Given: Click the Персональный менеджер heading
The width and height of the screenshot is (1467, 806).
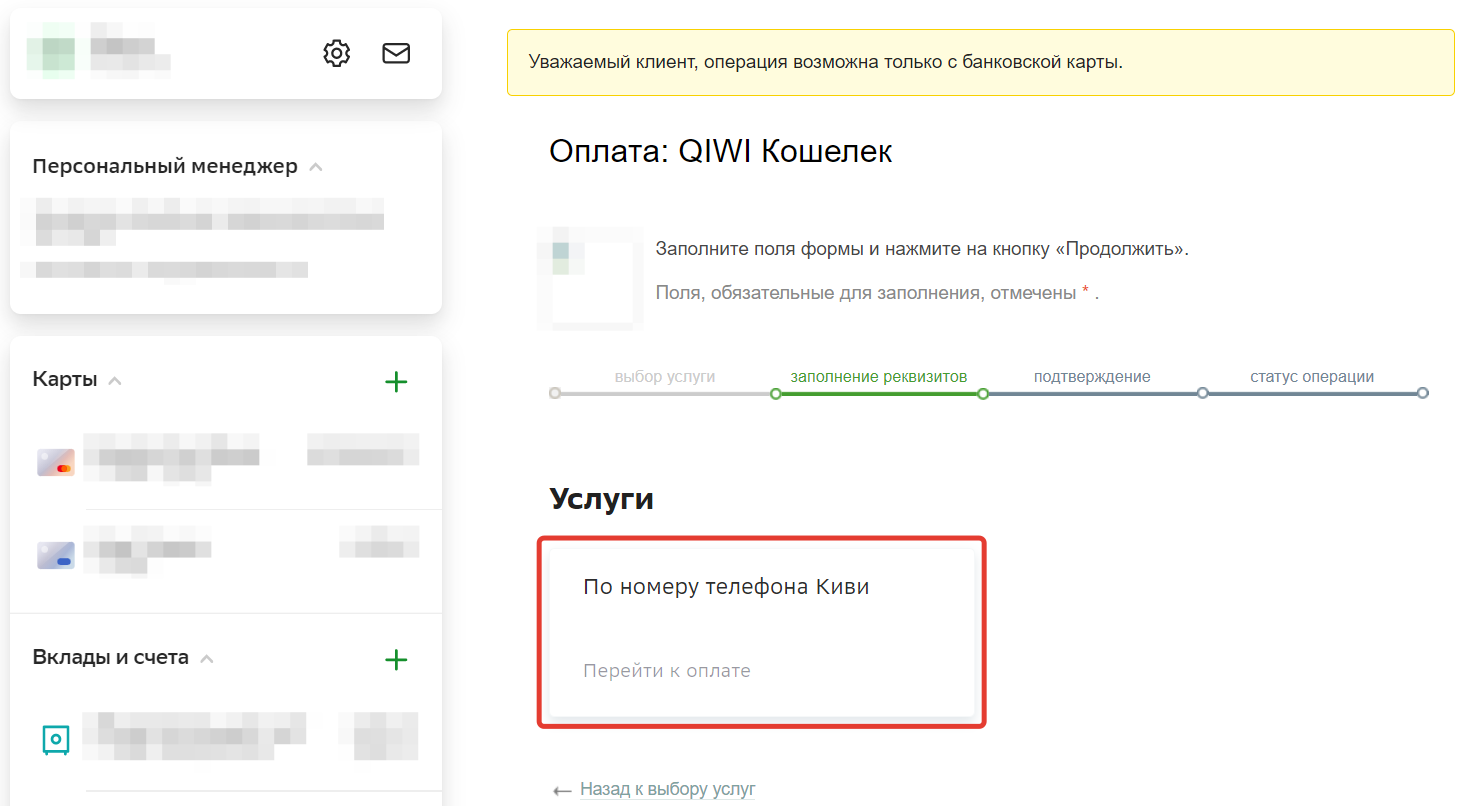Looking at the screenshot, I should [165, 166].
